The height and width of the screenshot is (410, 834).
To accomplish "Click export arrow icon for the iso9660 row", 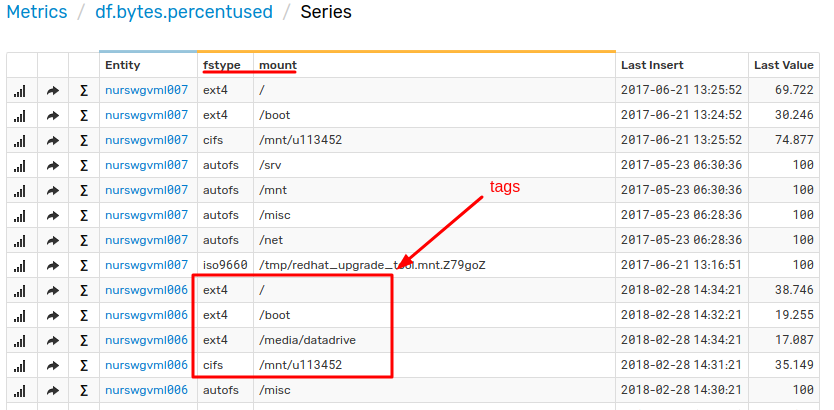I will (x=53, y=265).
